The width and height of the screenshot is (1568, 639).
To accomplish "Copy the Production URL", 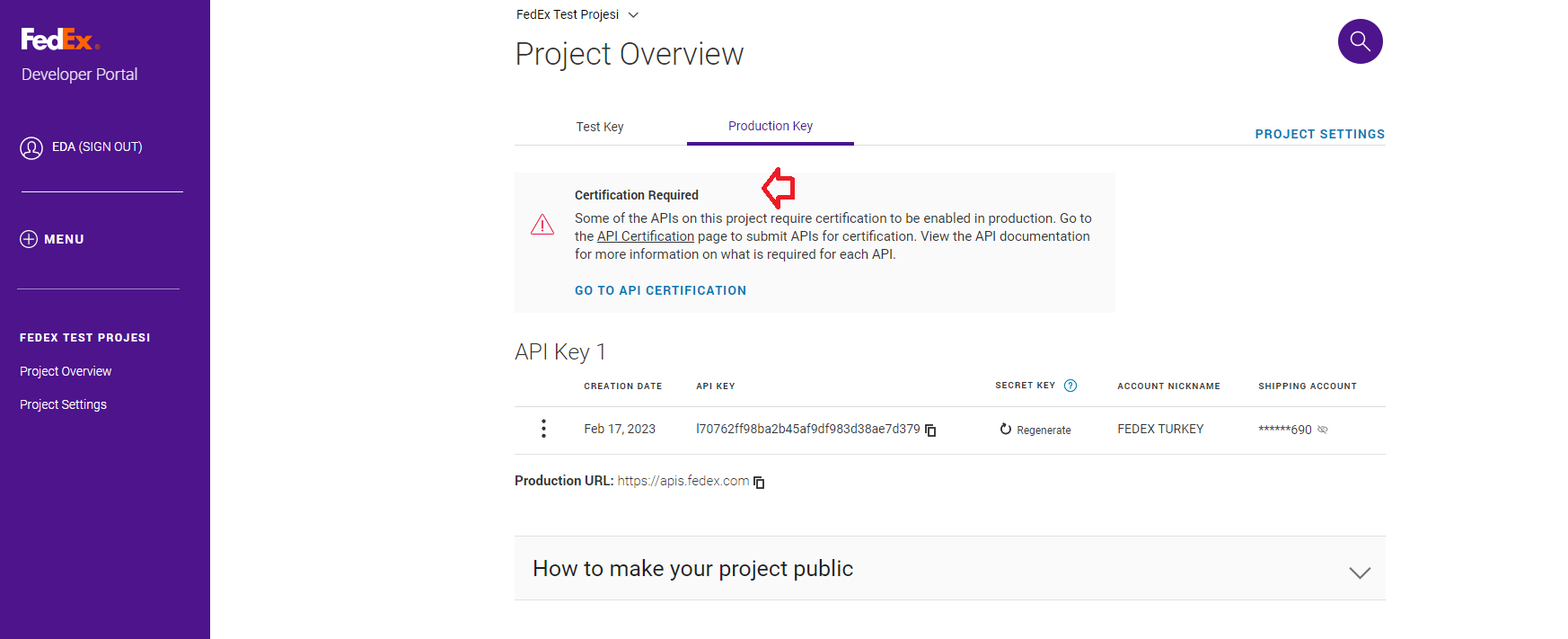I will pos(759,483).
